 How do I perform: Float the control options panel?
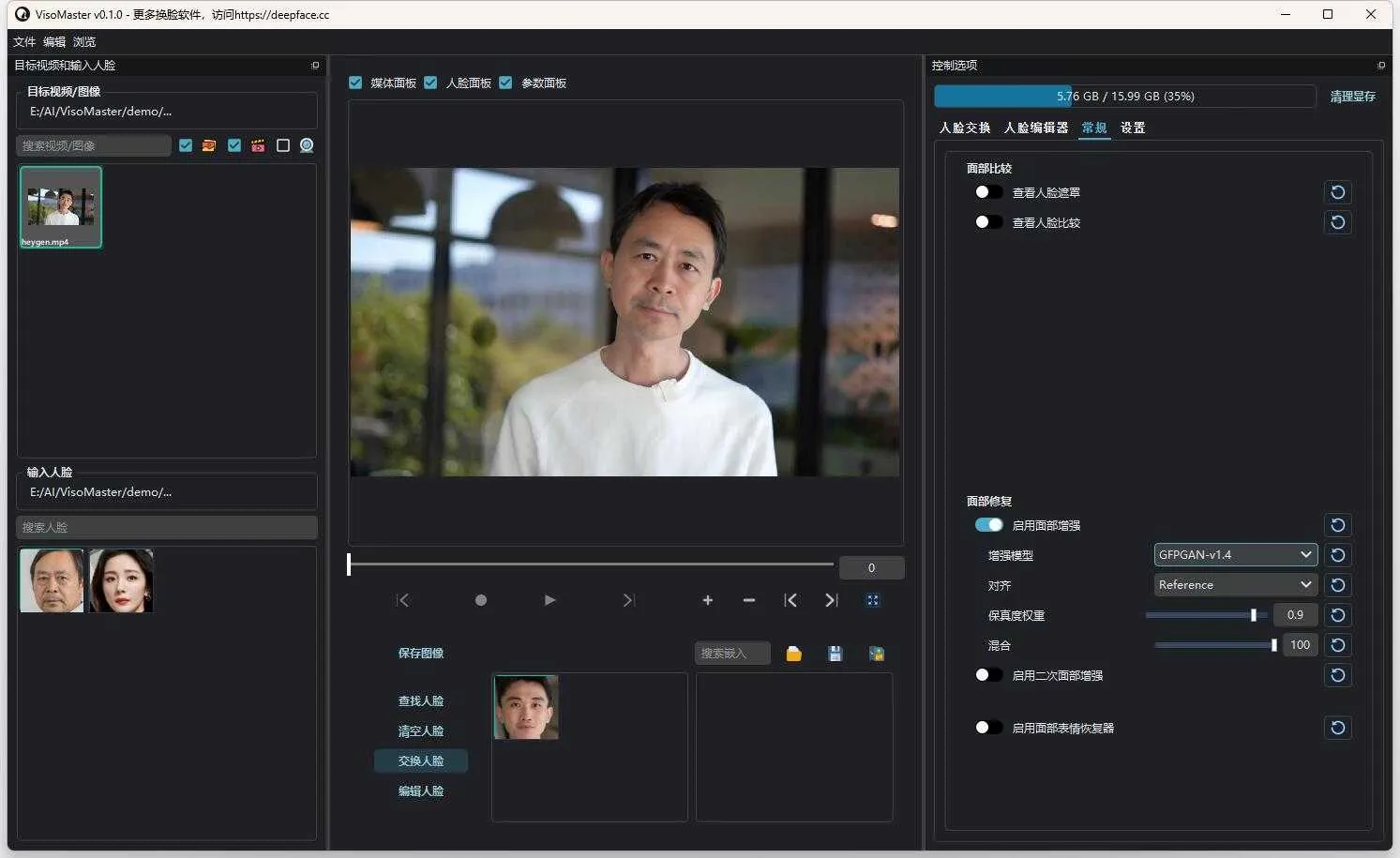click(1380, 66)
